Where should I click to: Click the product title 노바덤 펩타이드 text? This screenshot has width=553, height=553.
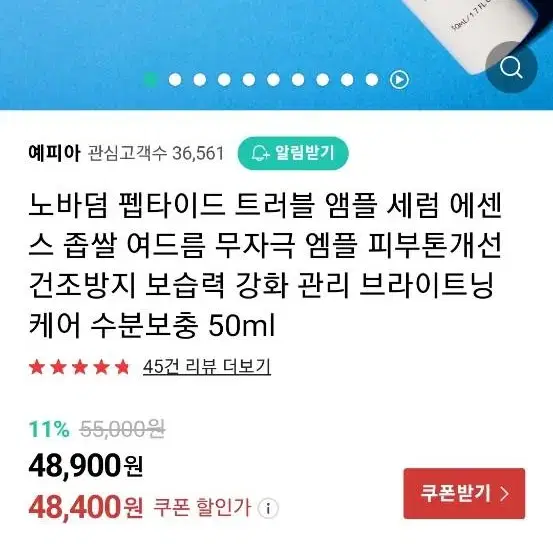point(127,205)
